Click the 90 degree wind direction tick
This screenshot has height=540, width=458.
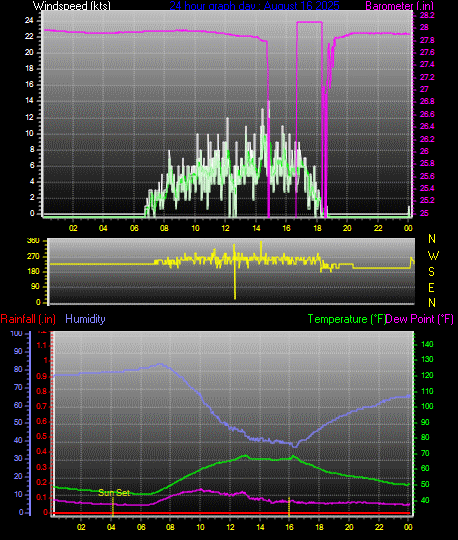click(35, 286)
